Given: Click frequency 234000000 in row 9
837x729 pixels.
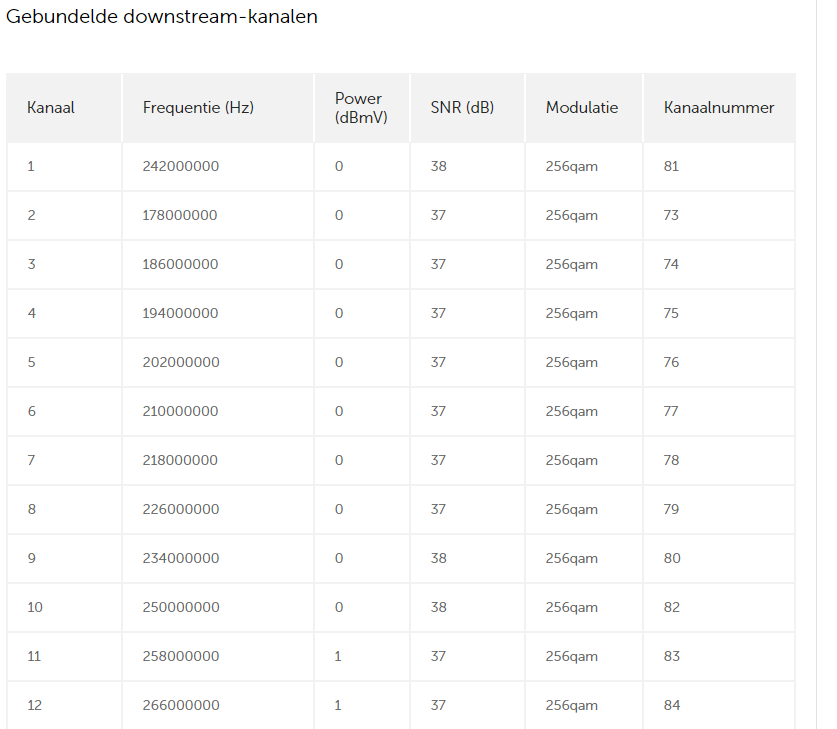Looking at the screenshot, I should [x=180, y=558].
